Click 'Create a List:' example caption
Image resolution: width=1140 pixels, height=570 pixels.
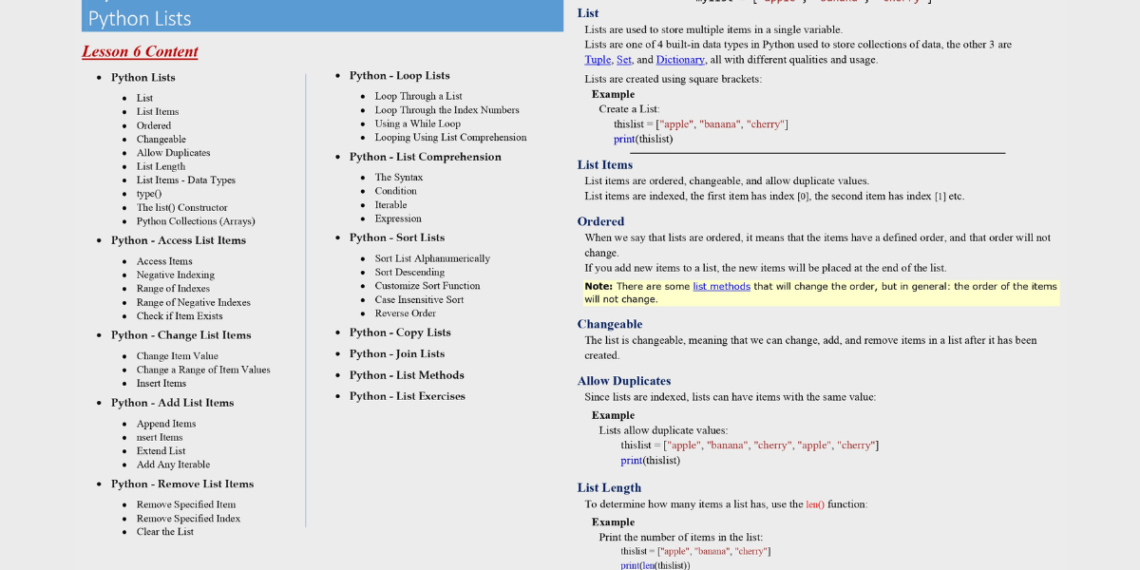(629, 109)
